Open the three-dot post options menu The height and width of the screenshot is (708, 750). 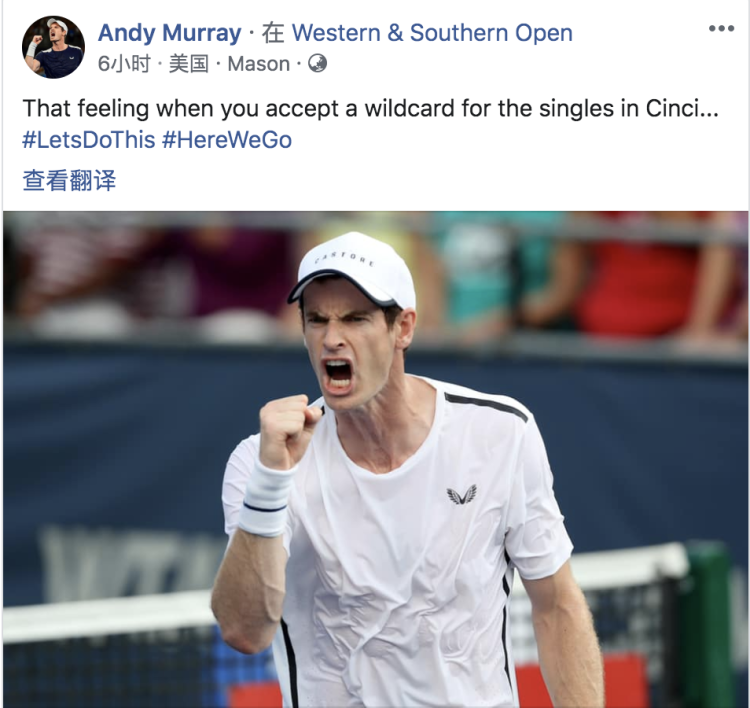point(721,29)
